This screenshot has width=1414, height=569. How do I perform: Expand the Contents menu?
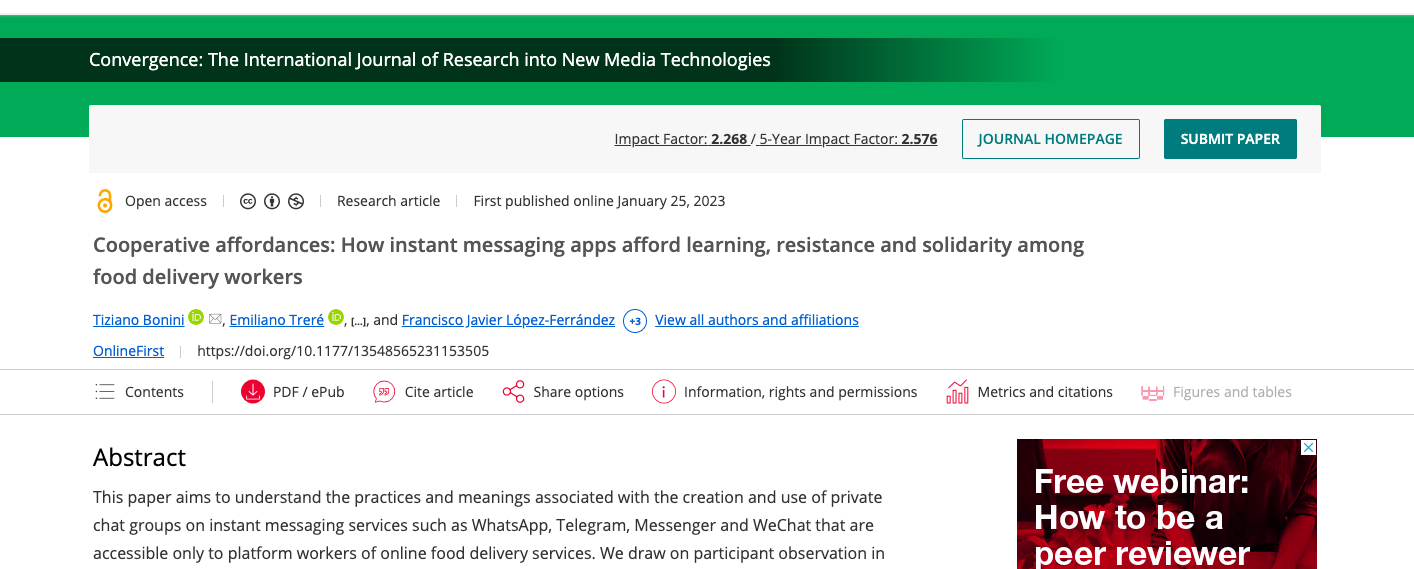click(139, 392)
